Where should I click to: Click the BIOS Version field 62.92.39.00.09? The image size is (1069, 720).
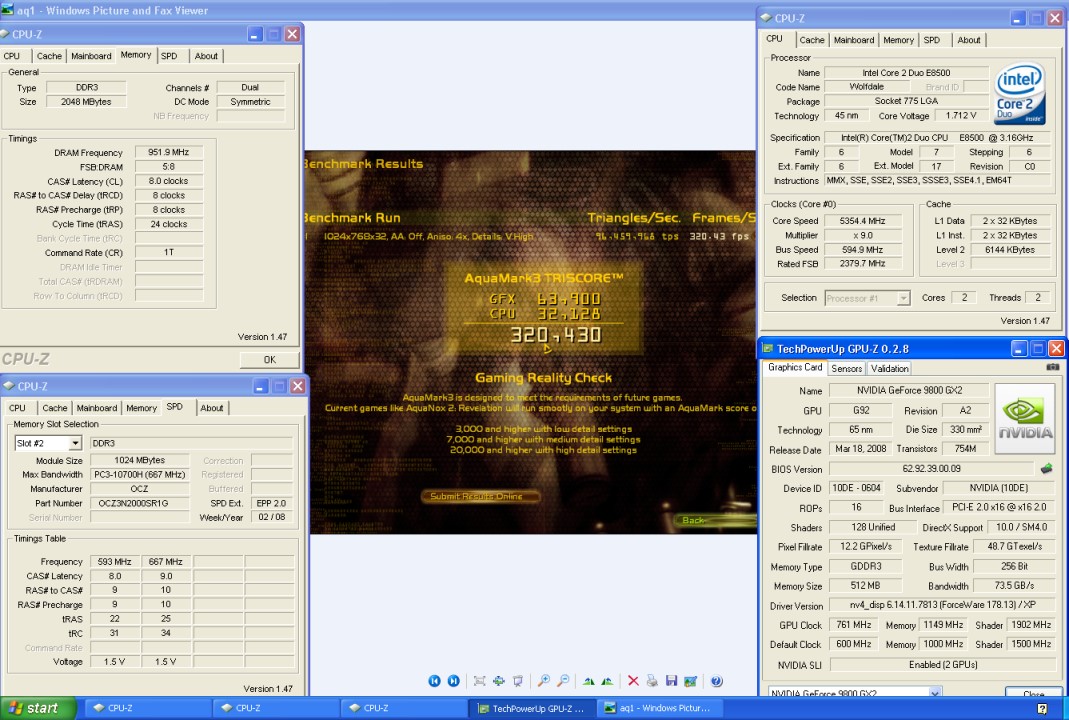pyautogui.click(x=931, y=468)
